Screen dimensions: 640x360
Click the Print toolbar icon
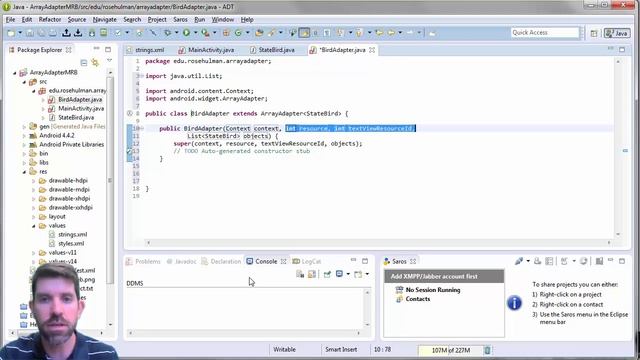point(53,33)
